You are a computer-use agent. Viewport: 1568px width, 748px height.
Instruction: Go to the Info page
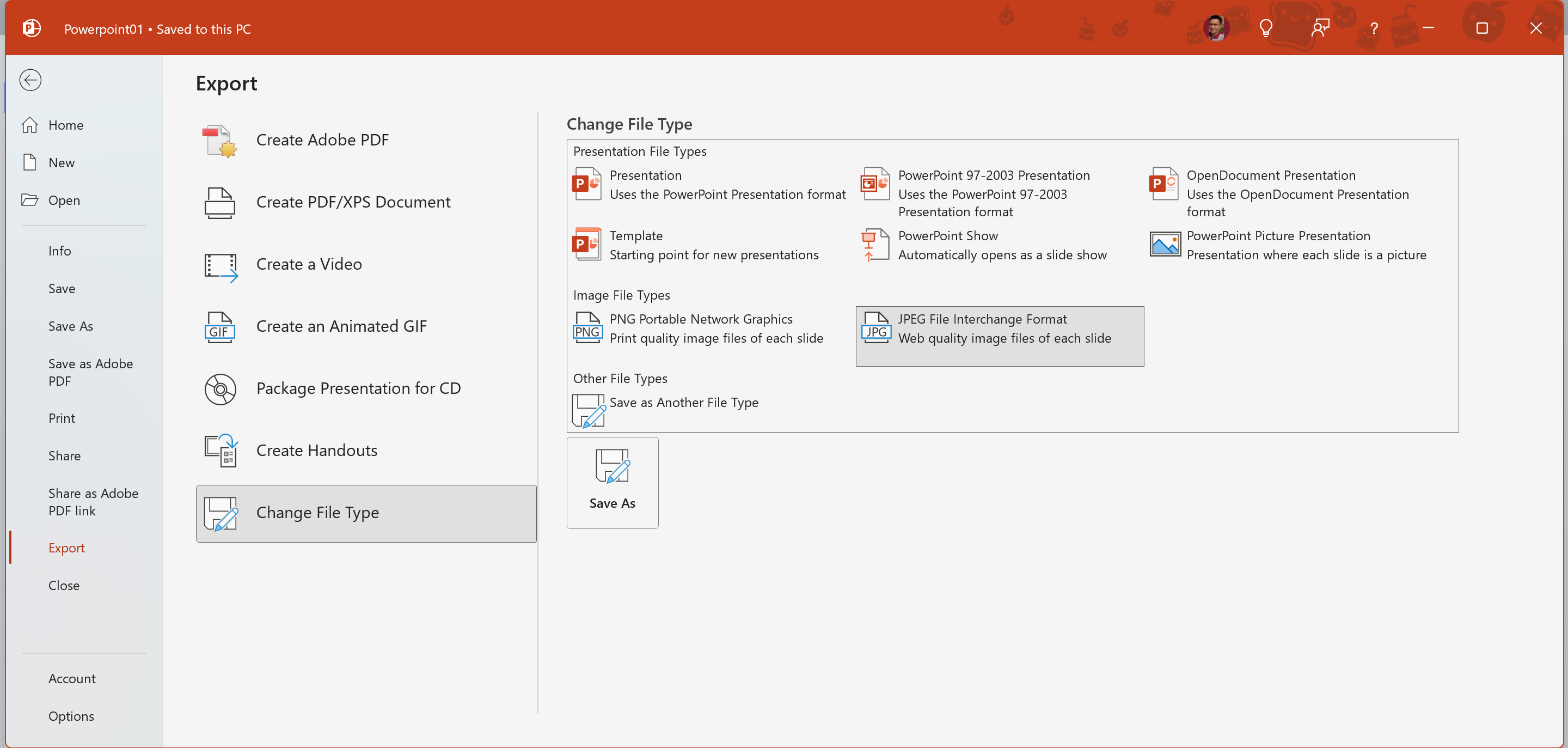click(x=60, y=251)
